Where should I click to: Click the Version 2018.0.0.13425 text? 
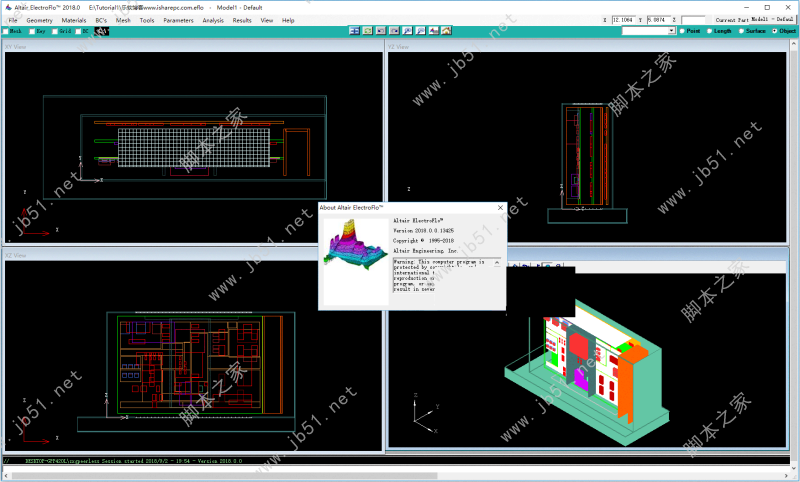tap(423, 231)
